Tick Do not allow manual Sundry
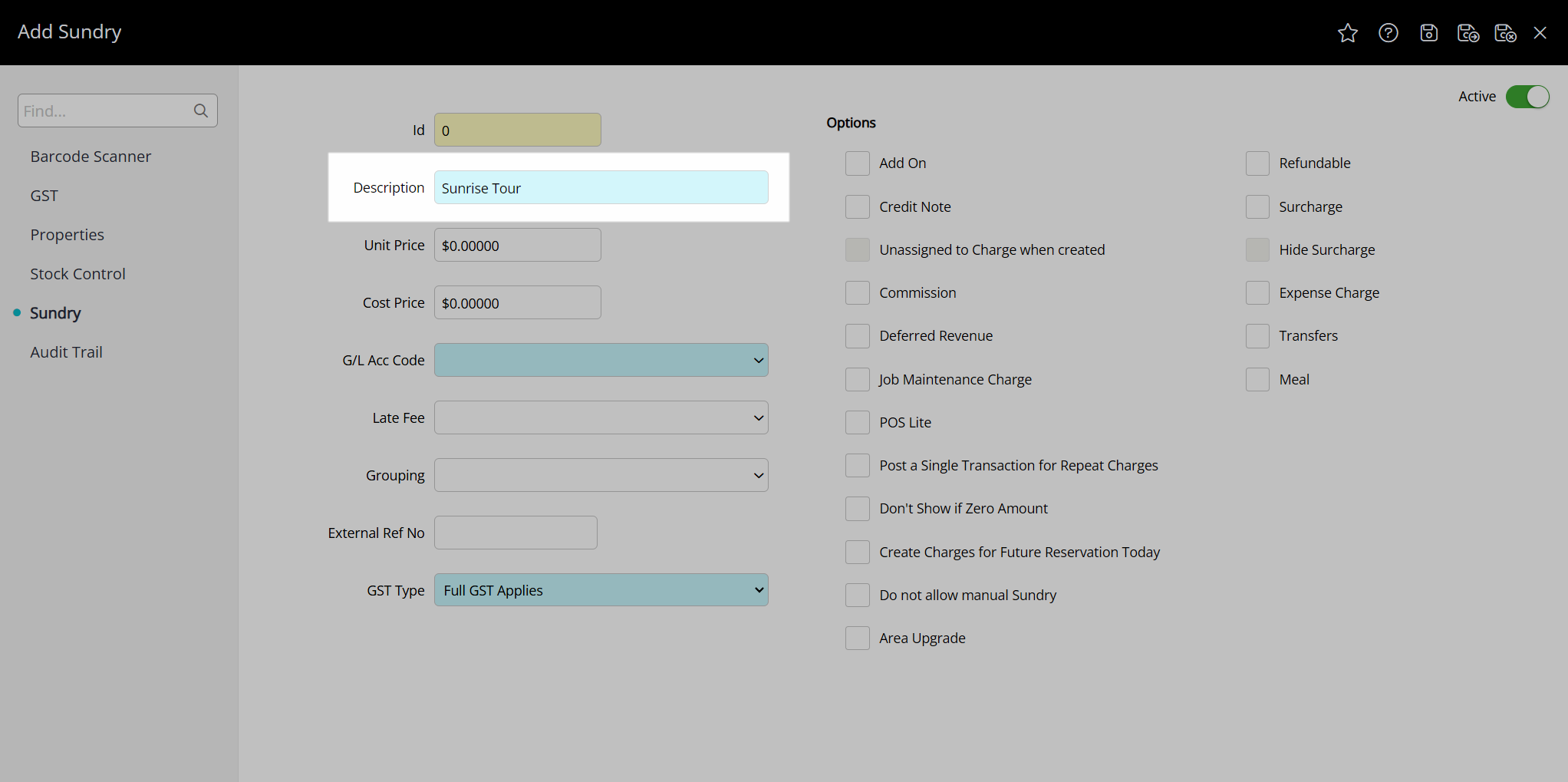Image resolution: width=1568 pixels, height=782 pixels. [x=858, y=595]
